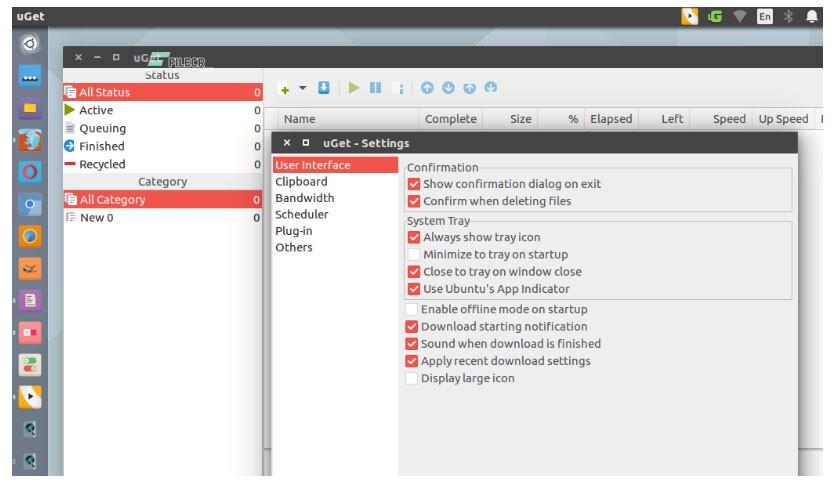Screen dimensions: 836x484
Task: Start download with green play icon
Action: coord(353,88)
